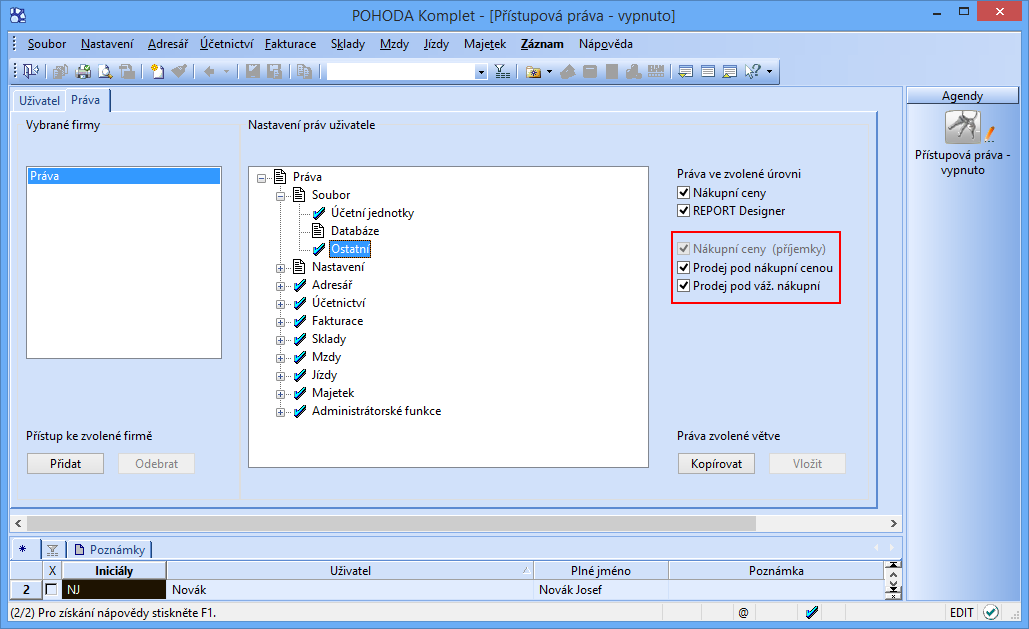Uncheck Prodej pod nákupní cenou
This screenshot has height=629, width=1029.
coord(683,267)
